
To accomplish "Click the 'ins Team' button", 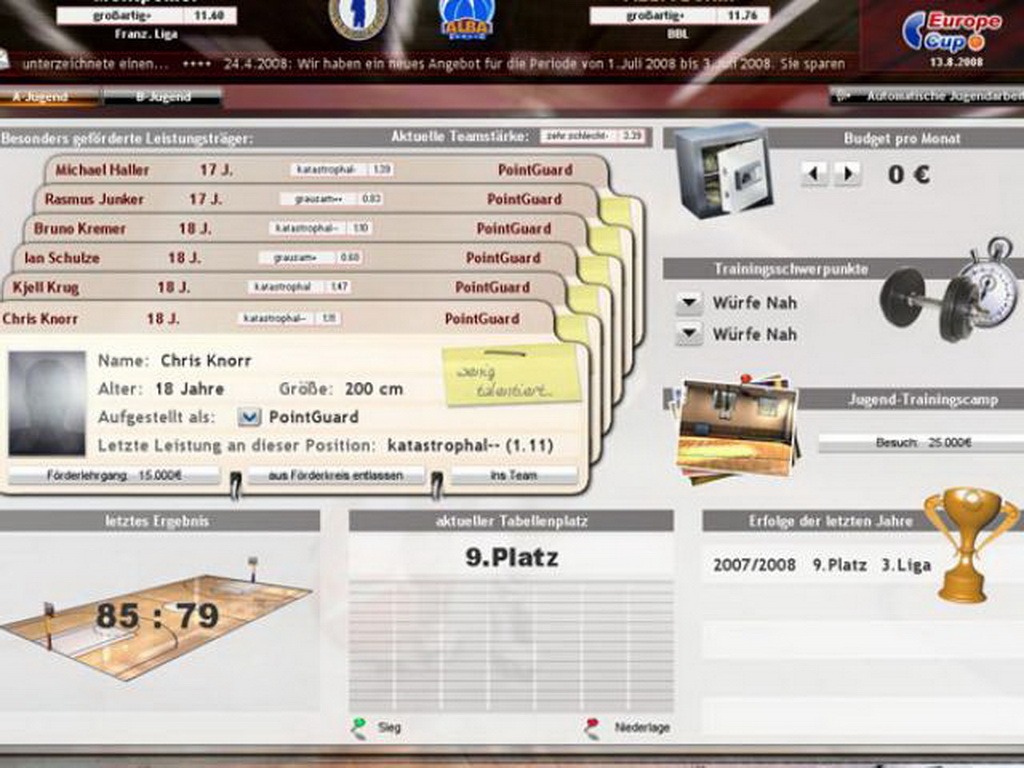I will (x=514, y=476).
